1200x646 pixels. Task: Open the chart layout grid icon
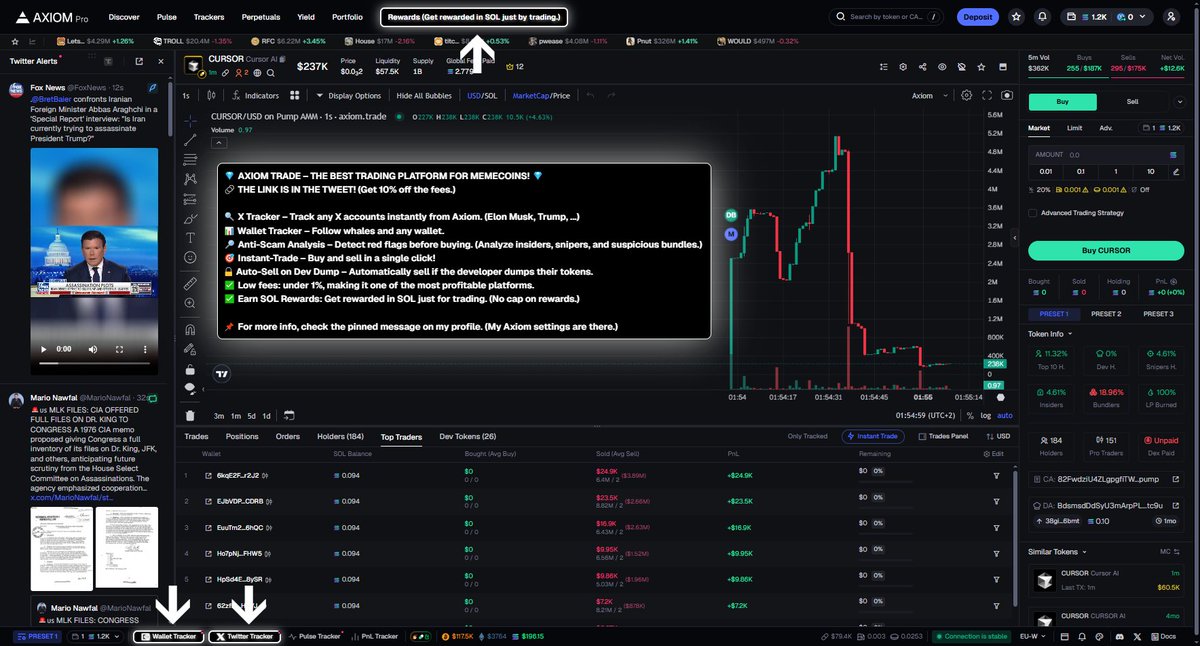coord(295,95)
